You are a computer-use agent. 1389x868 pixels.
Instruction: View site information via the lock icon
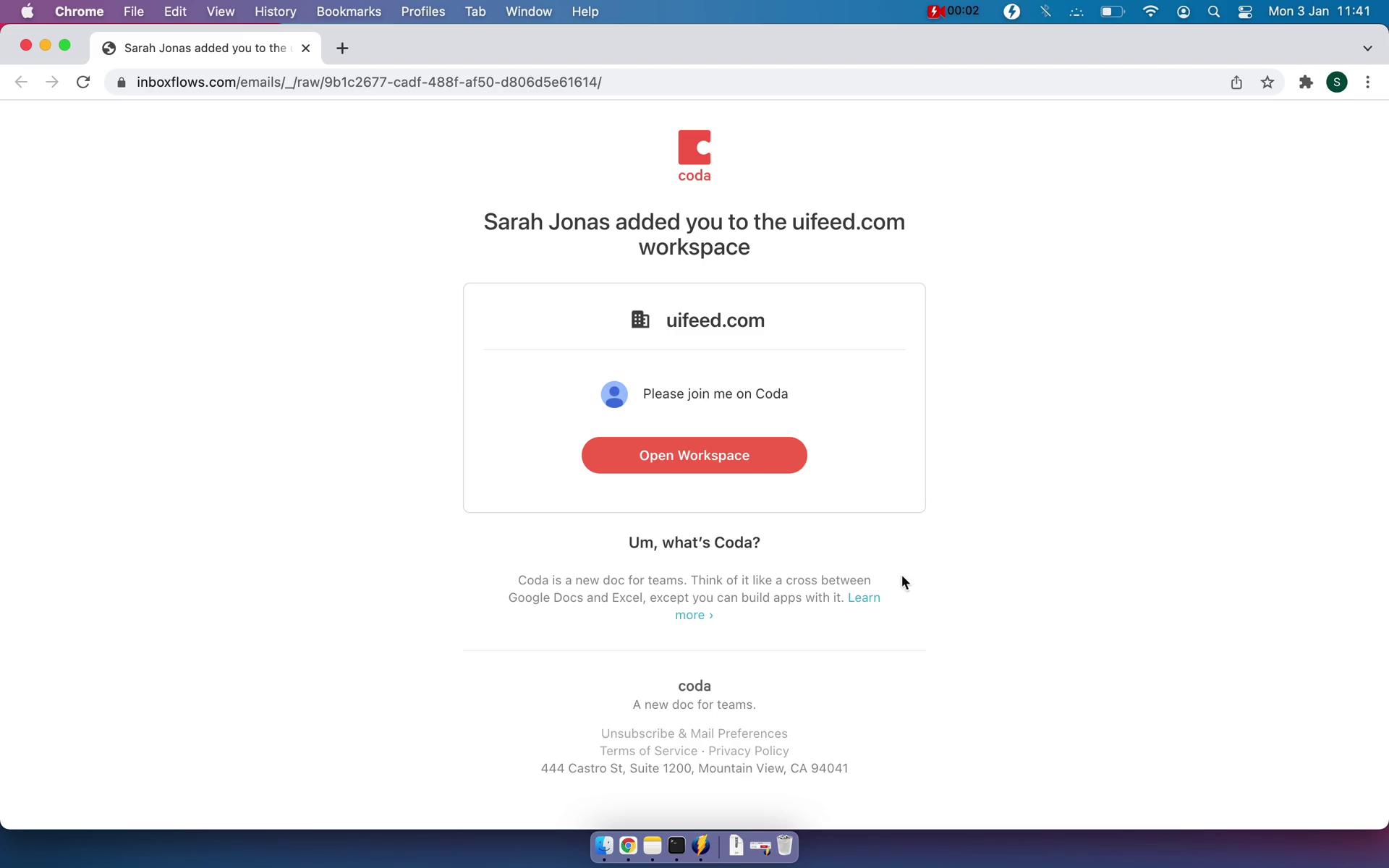pos(122,82)
